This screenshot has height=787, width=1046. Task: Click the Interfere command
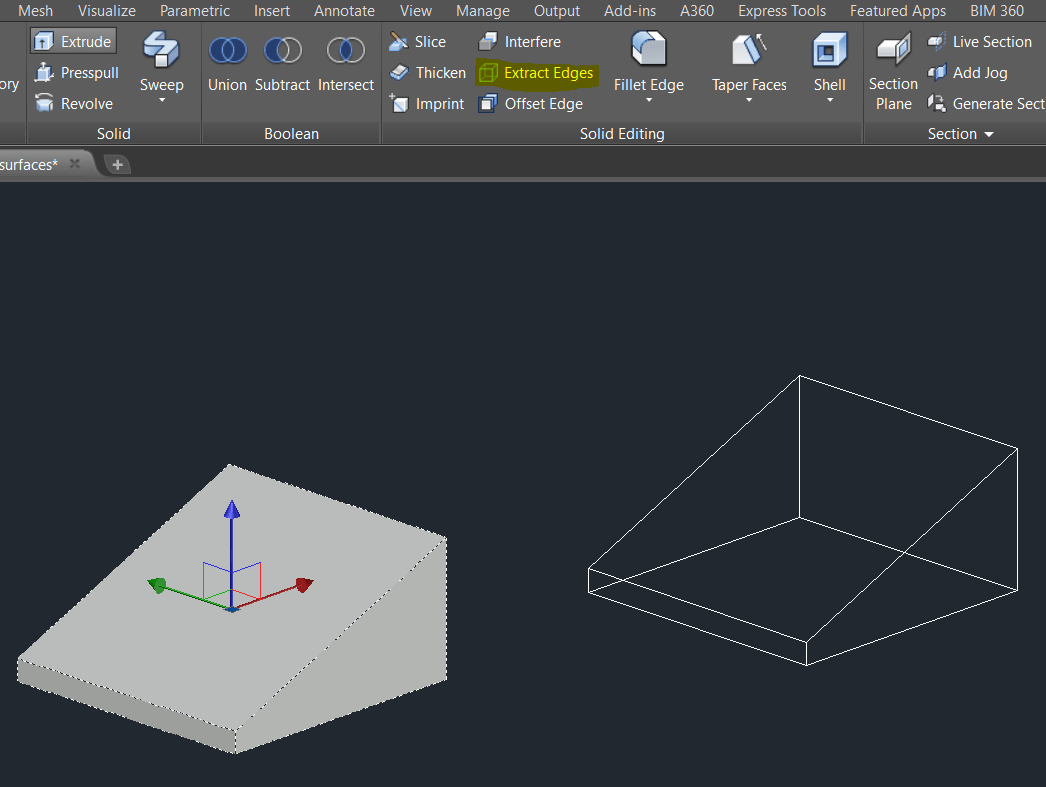click(529, 41)
